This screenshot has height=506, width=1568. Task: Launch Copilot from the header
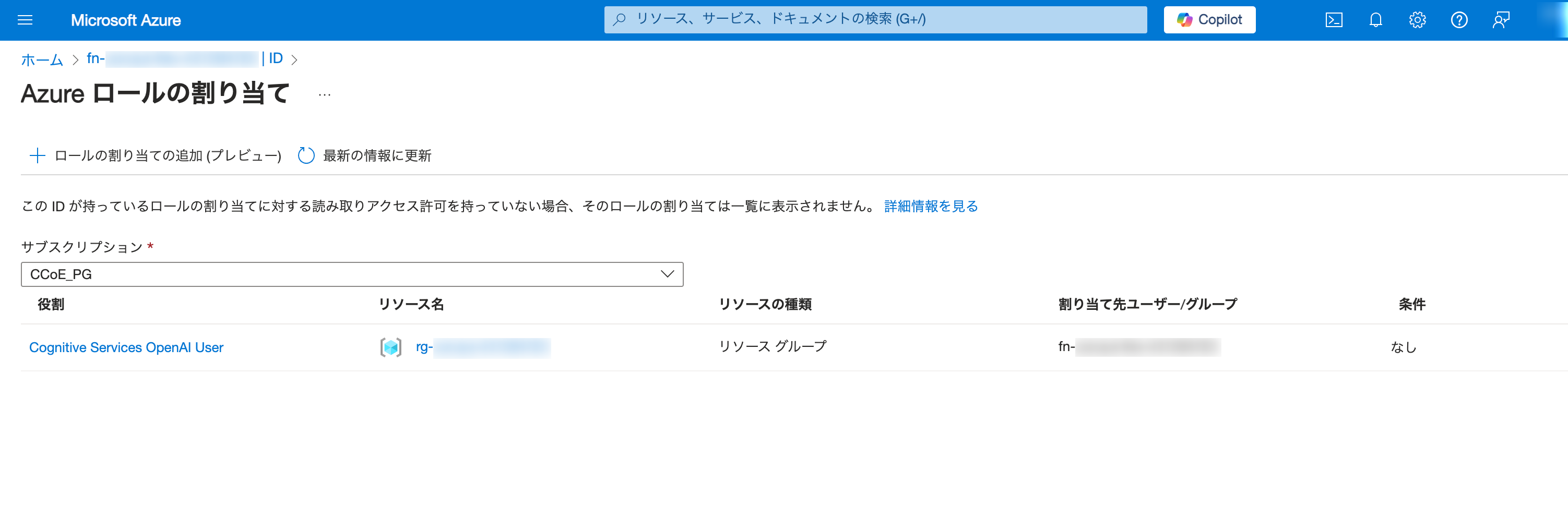(1209, 20)
